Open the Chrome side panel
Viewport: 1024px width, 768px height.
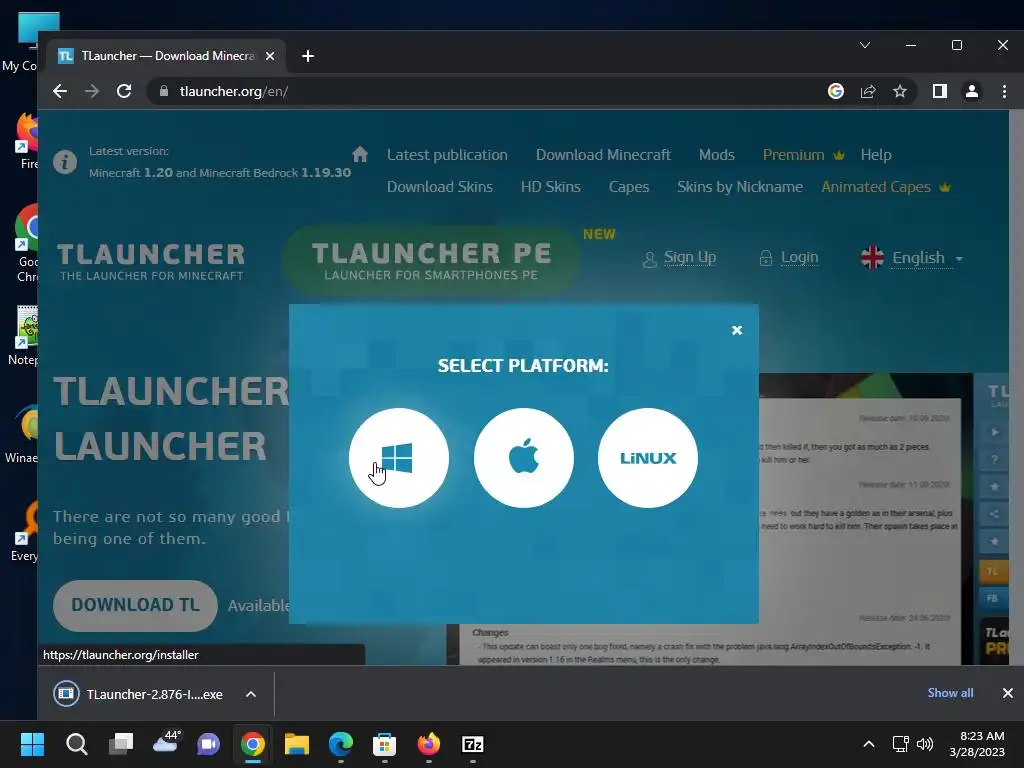pos(939,91)
